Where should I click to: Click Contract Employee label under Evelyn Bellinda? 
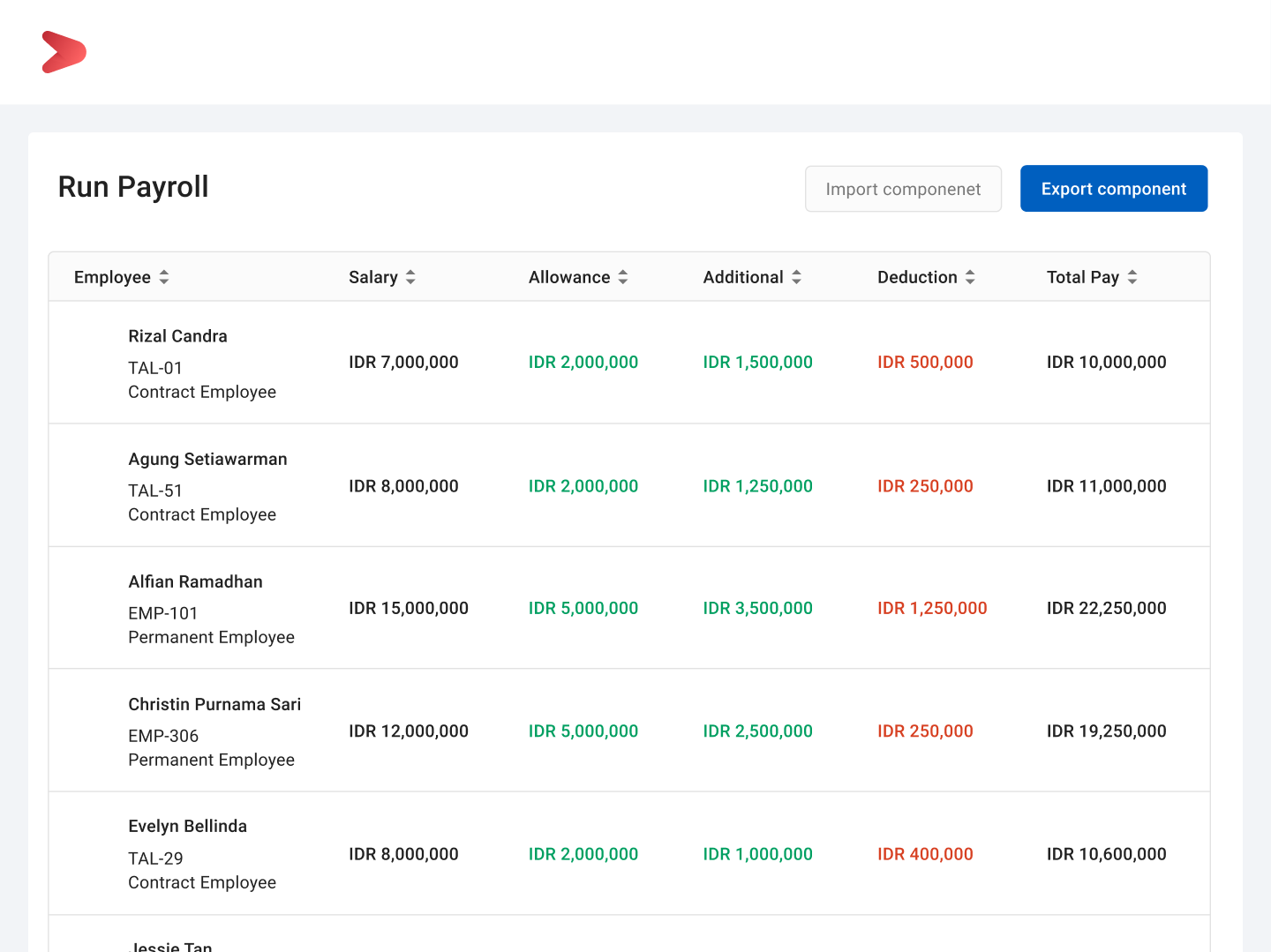[x=202, y=882]
